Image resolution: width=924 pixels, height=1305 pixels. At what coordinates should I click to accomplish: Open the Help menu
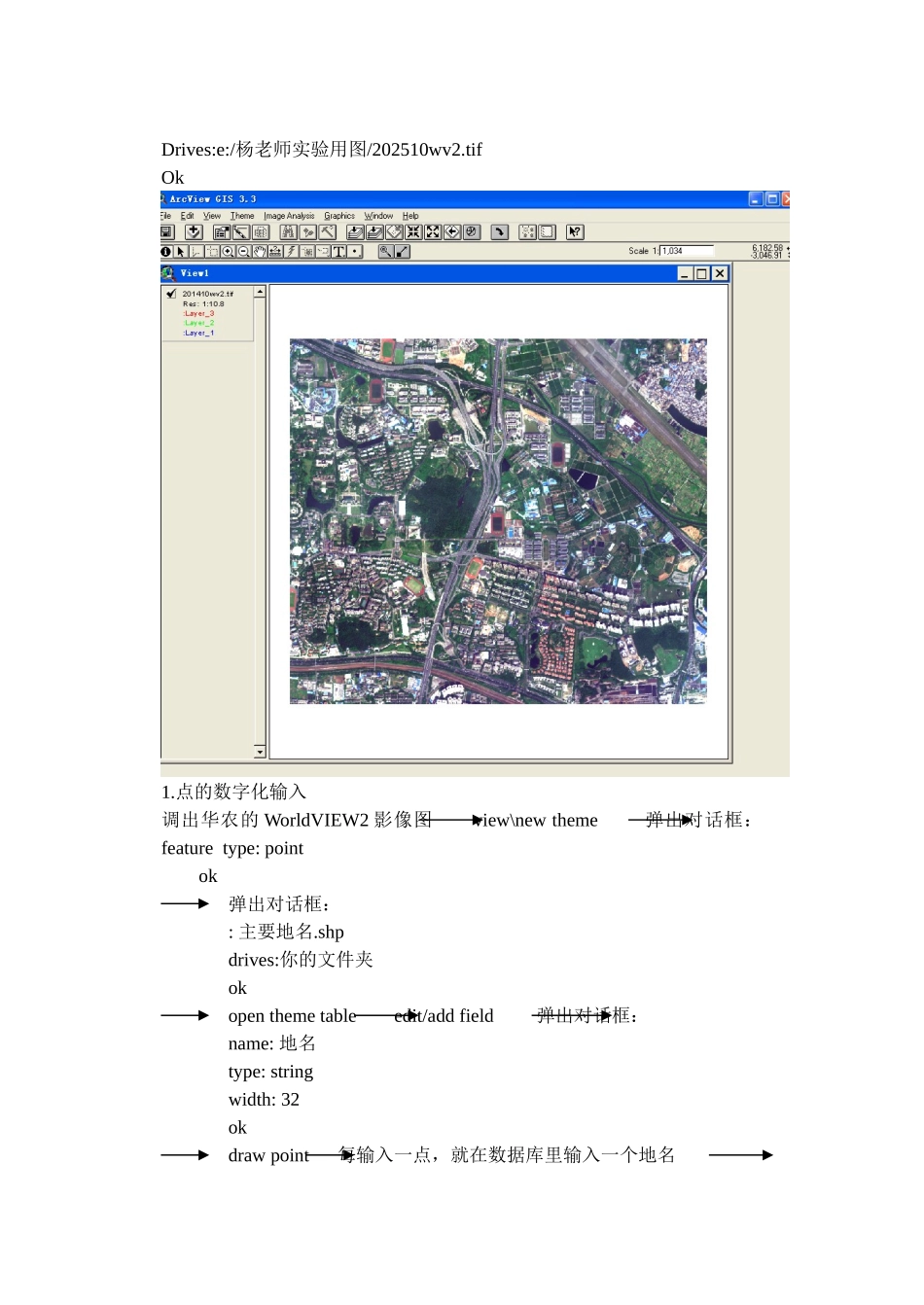[x=410, y=216]
